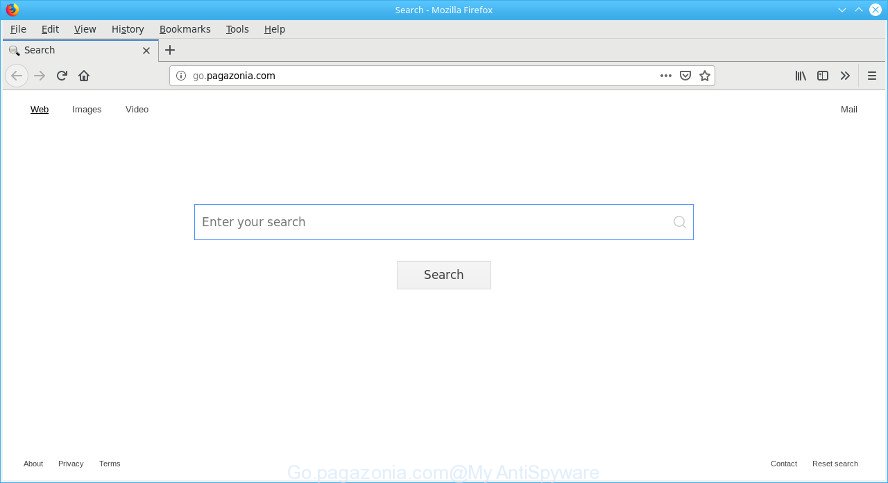Bookmark this page with the star
Screen dimensions: 888x483
point(705,76)
